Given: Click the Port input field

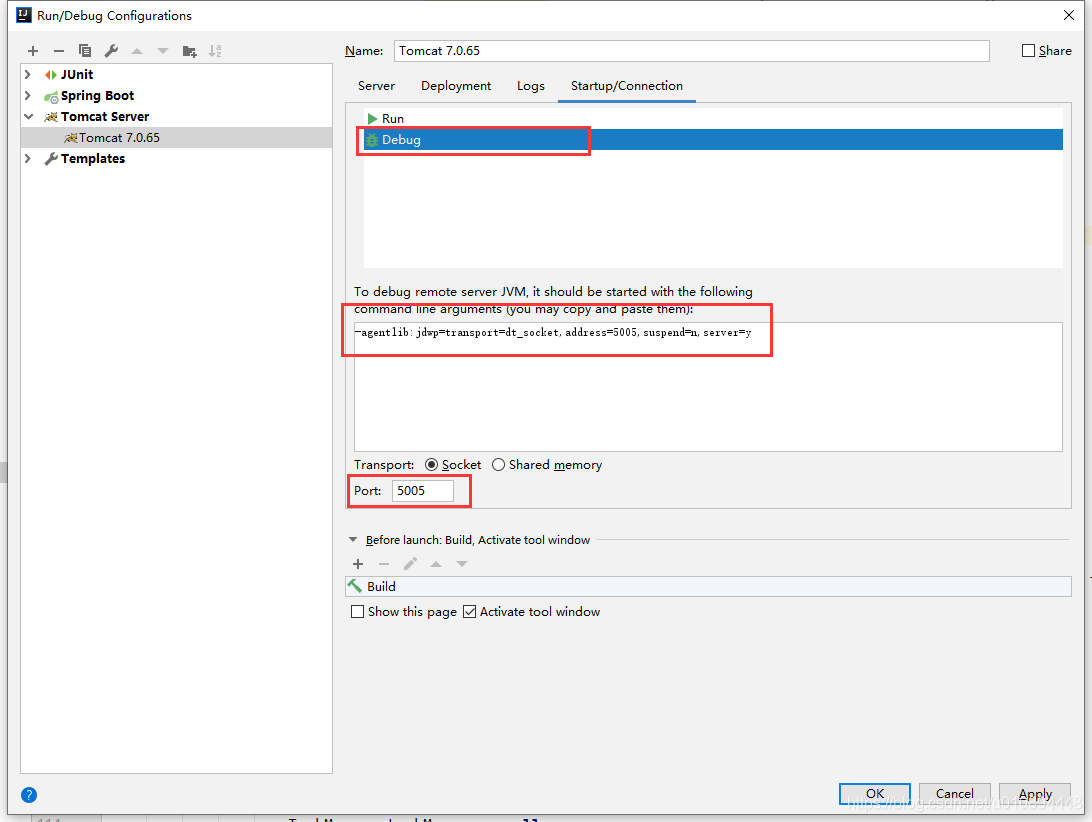Looking at the screenshot, I should click(x=423, y=490).
